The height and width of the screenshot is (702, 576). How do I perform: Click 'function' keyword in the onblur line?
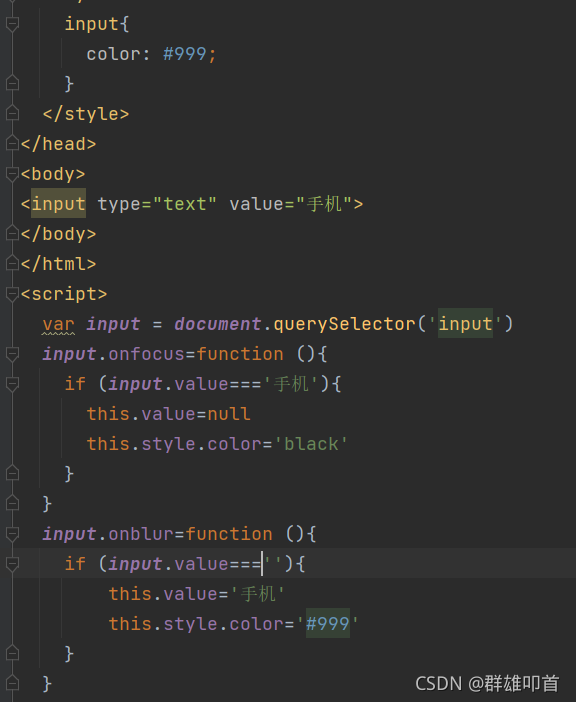click(x=229, y=534)
